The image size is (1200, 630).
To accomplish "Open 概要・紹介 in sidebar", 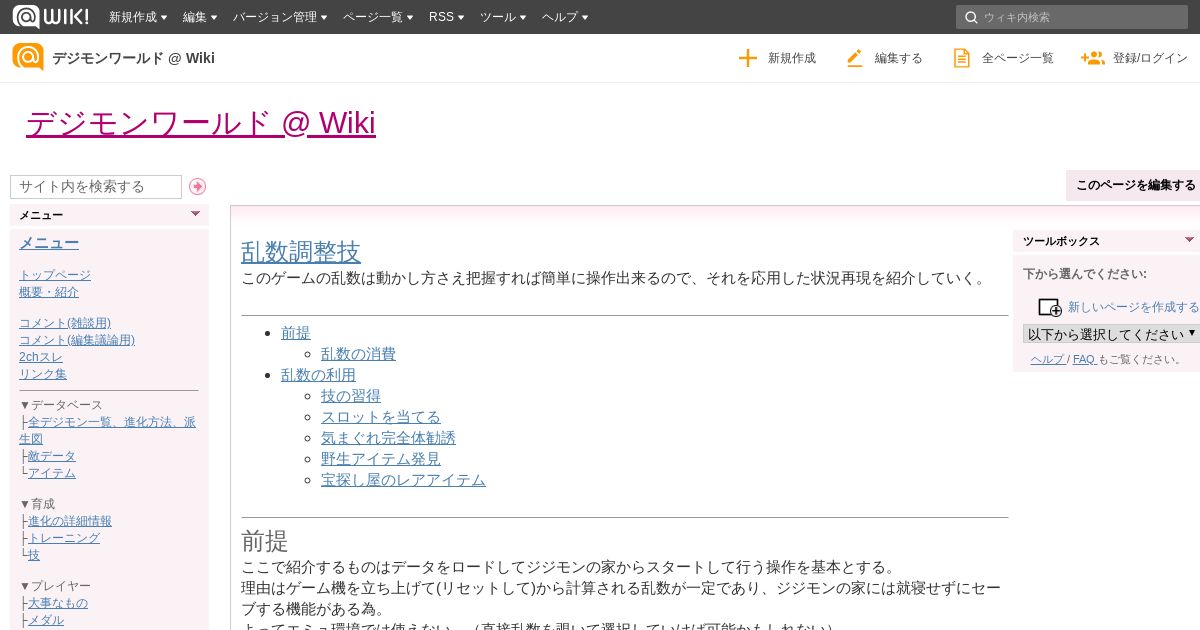I will pyautogui.click(x=49, y=292).
